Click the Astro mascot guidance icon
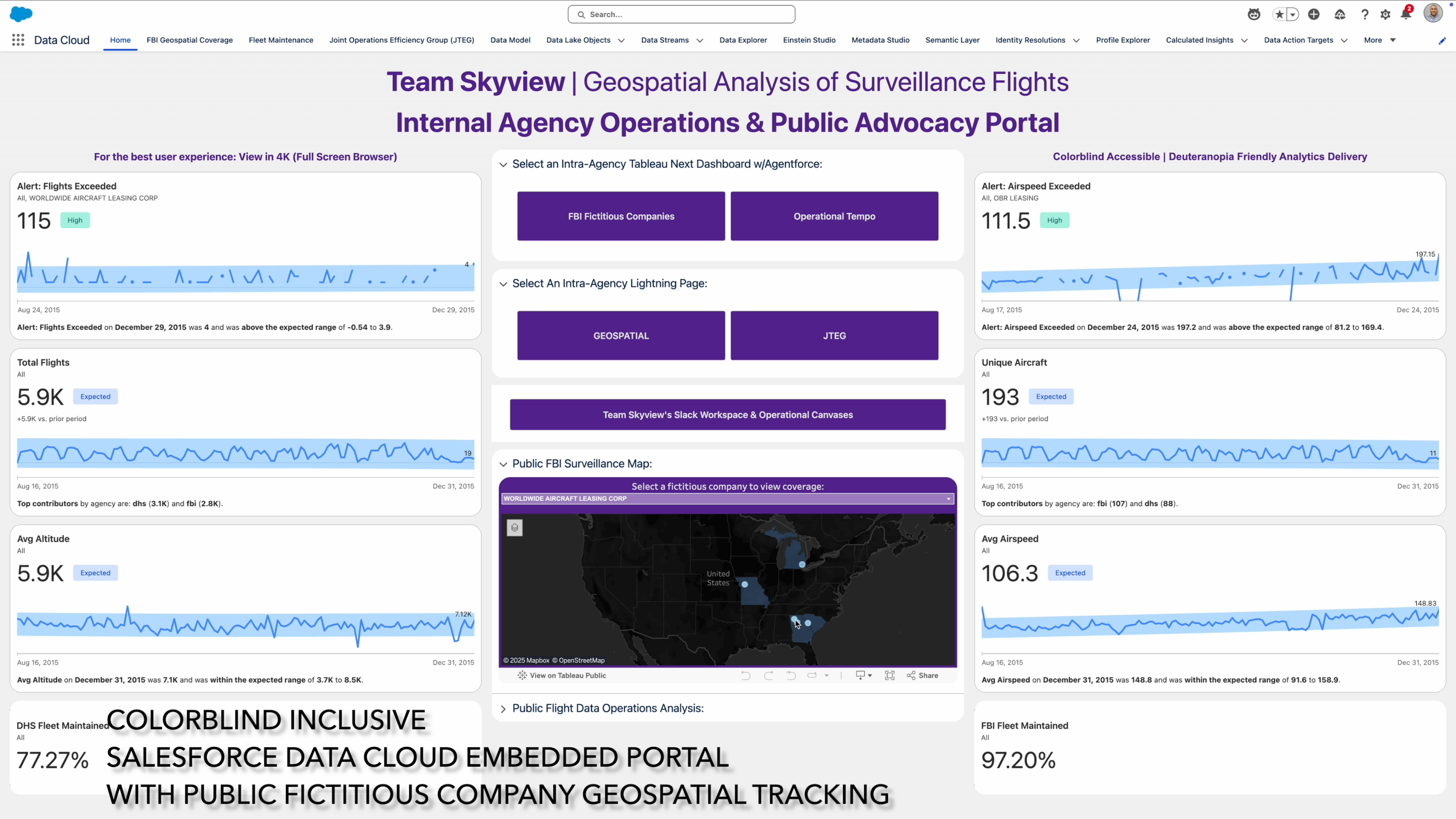The image size is (1456, 819). click(x=1254, y=15)
